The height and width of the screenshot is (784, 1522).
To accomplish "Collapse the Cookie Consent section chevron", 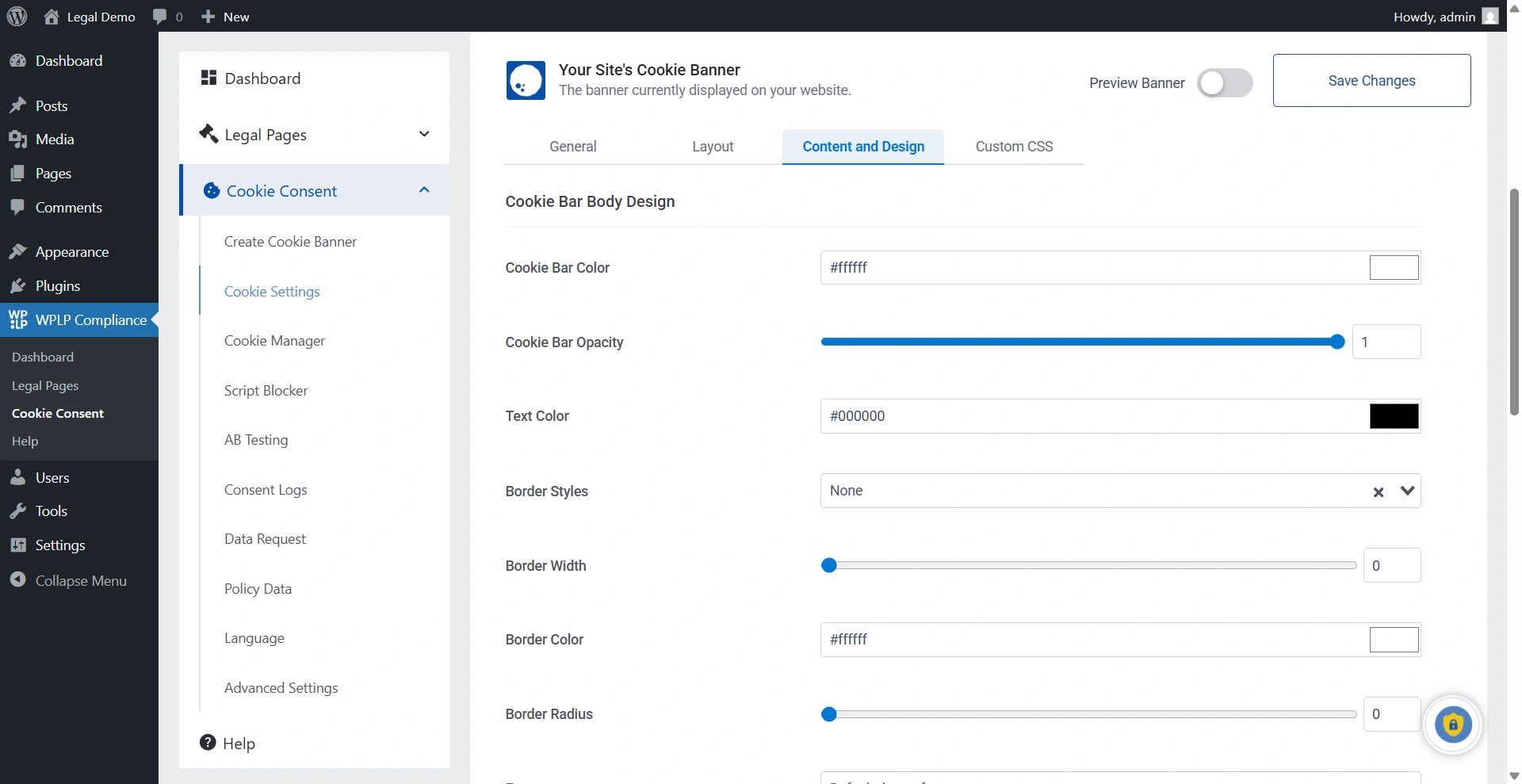I will (x=424, y=190).
